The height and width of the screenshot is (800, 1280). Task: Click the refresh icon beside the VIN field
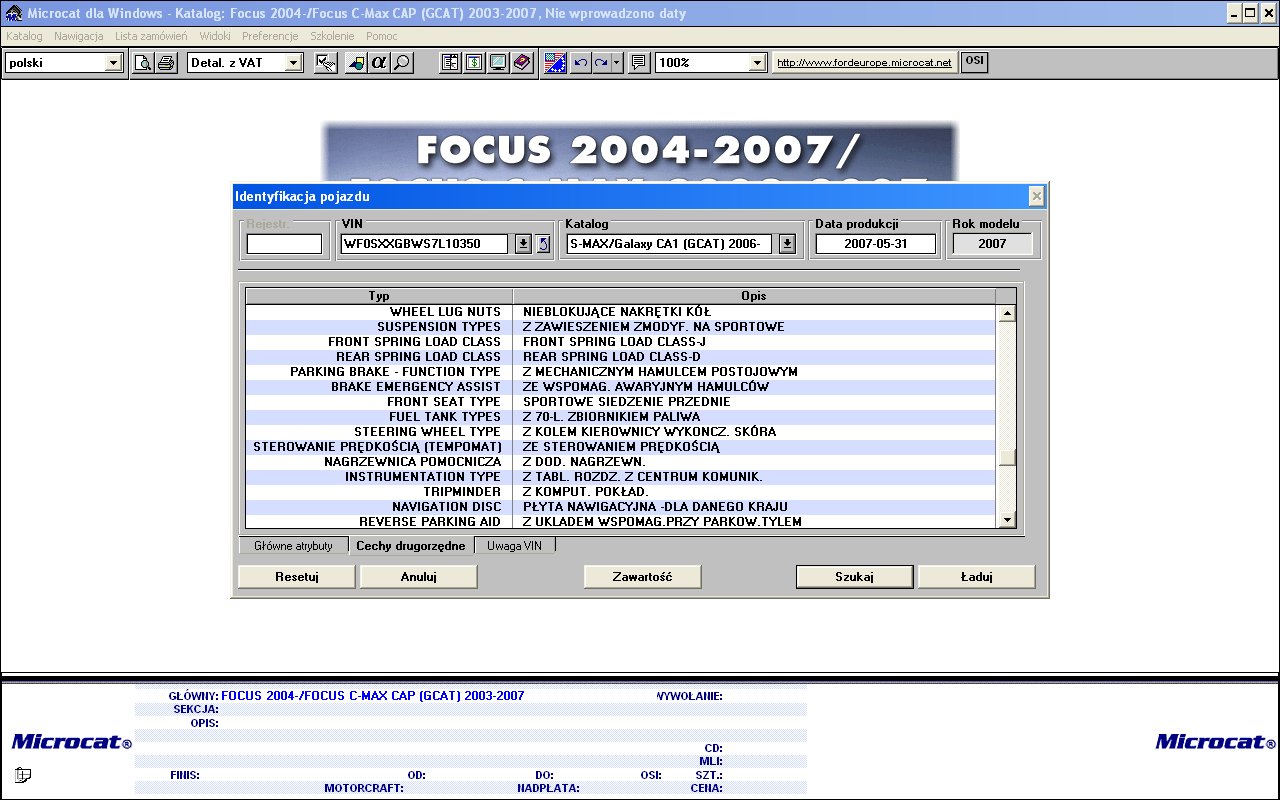(543, 244)
